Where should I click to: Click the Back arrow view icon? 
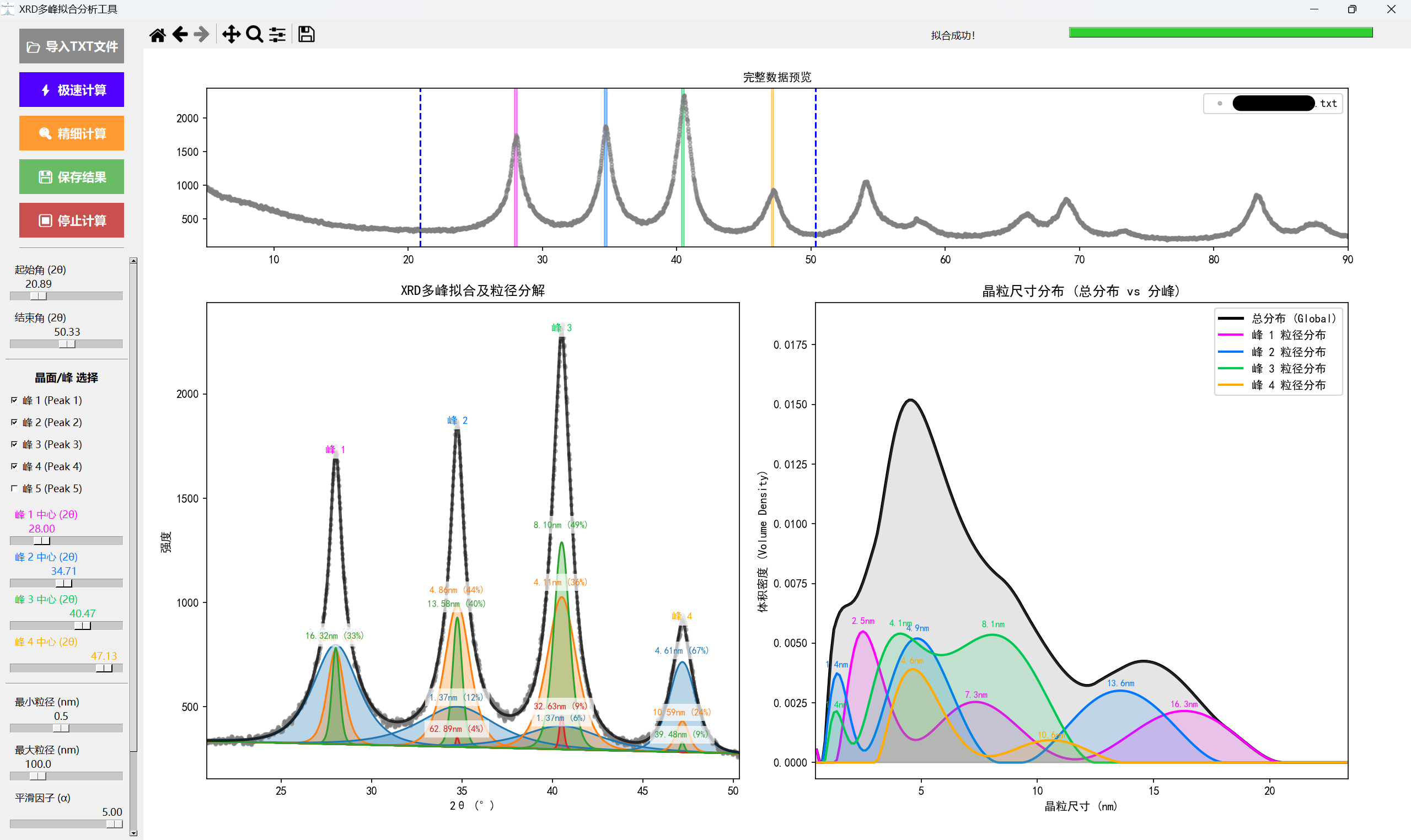[x=180, y=35]
